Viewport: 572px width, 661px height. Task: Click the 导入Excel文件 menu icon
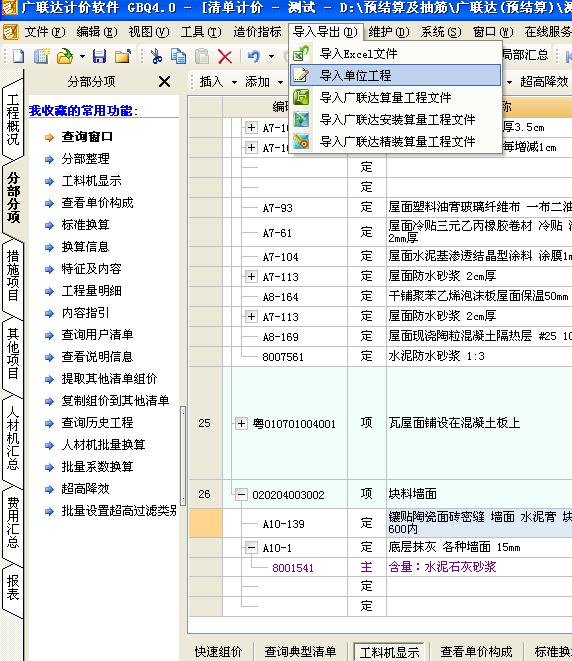pos(301,54)
